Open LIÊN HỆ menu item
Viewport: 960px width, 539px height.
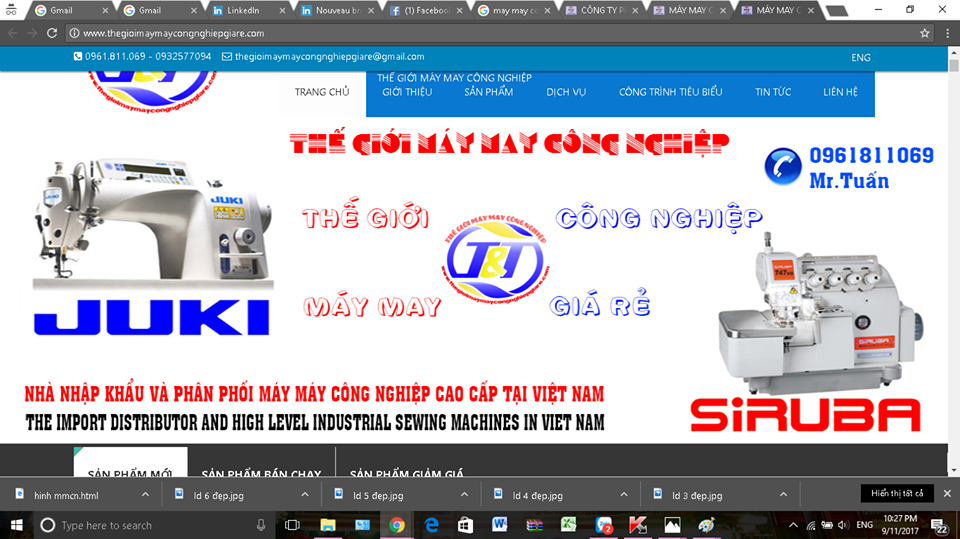[840, 92]
